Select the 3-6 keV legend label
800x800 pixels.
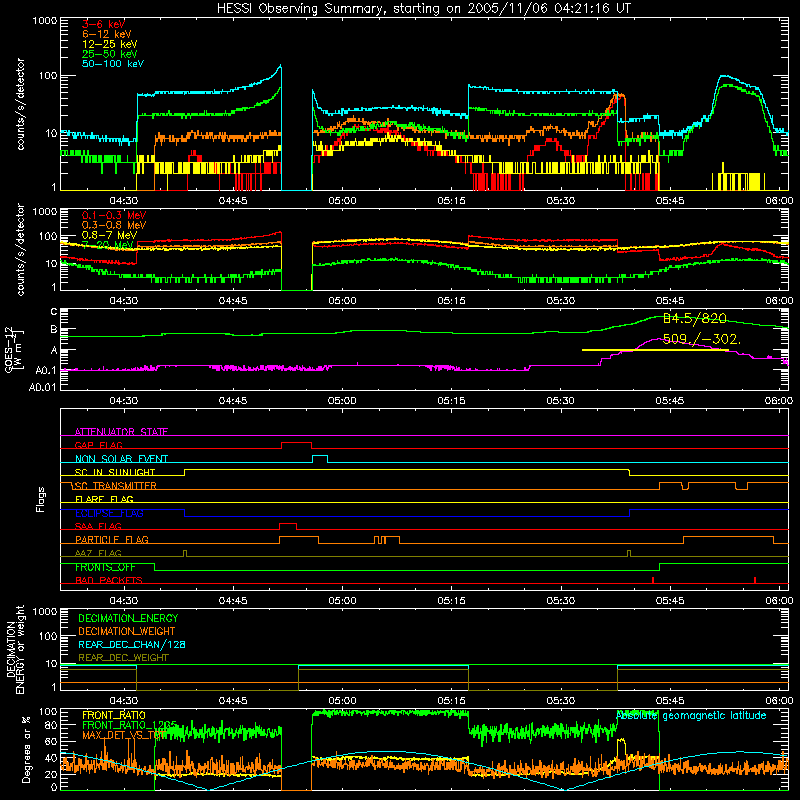104,24
